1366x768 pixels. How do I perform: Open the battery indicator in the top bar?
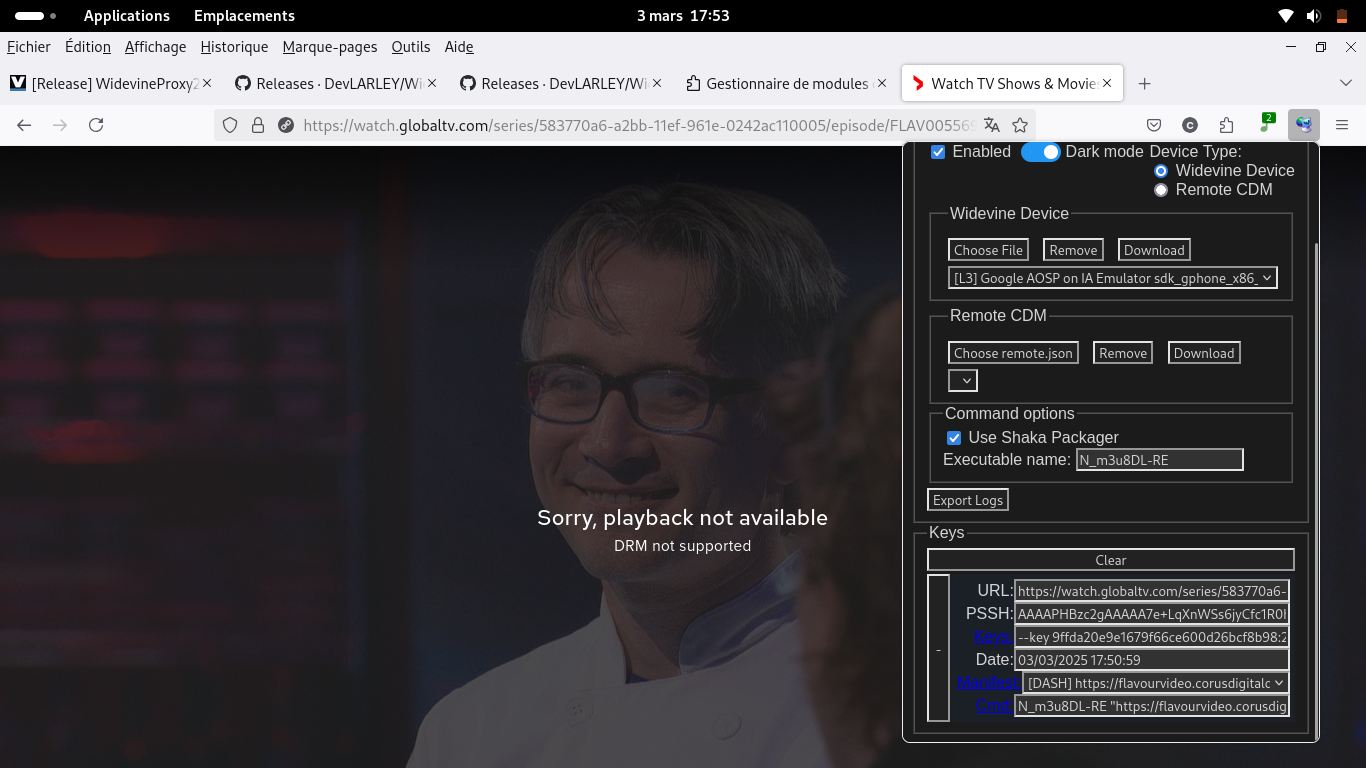click(x=1342, y=16)
